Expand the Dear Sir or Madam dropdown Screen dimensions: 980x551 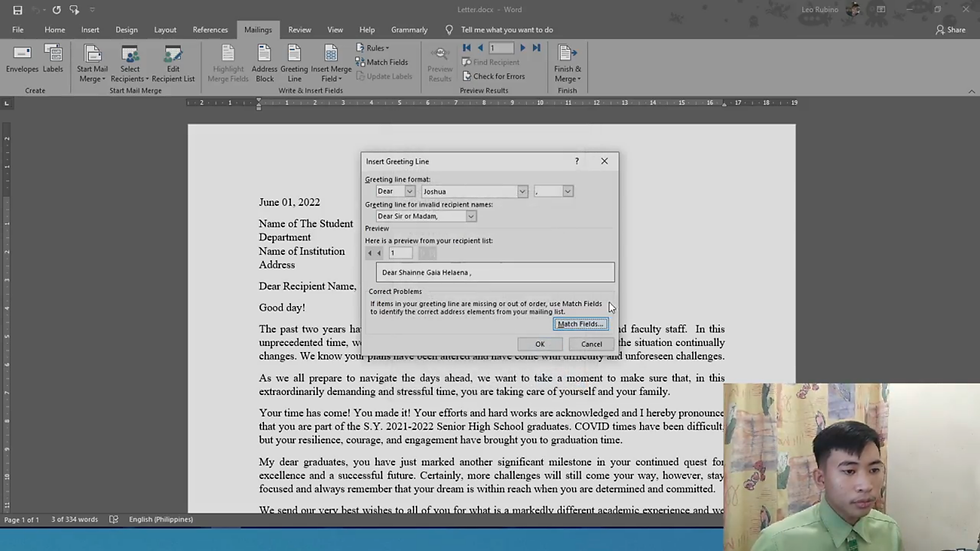click(x=471, y=216)
